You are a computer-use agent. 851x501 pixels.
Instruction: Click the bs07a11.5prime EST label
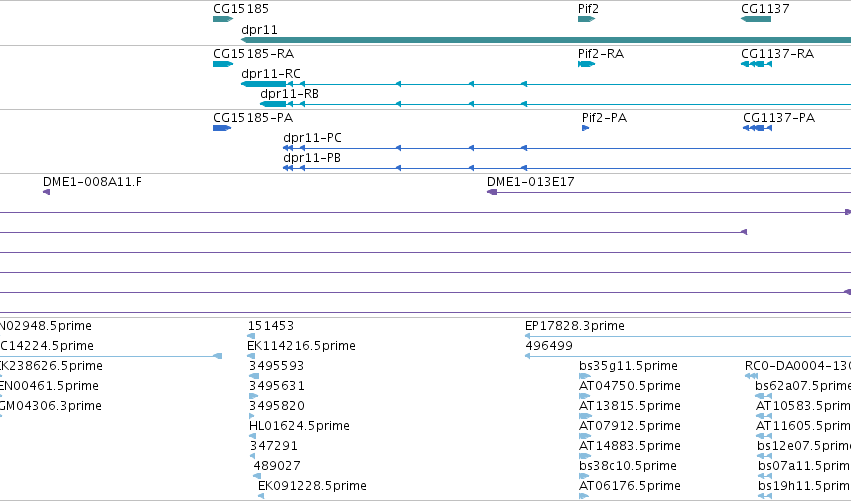point(804,466)
